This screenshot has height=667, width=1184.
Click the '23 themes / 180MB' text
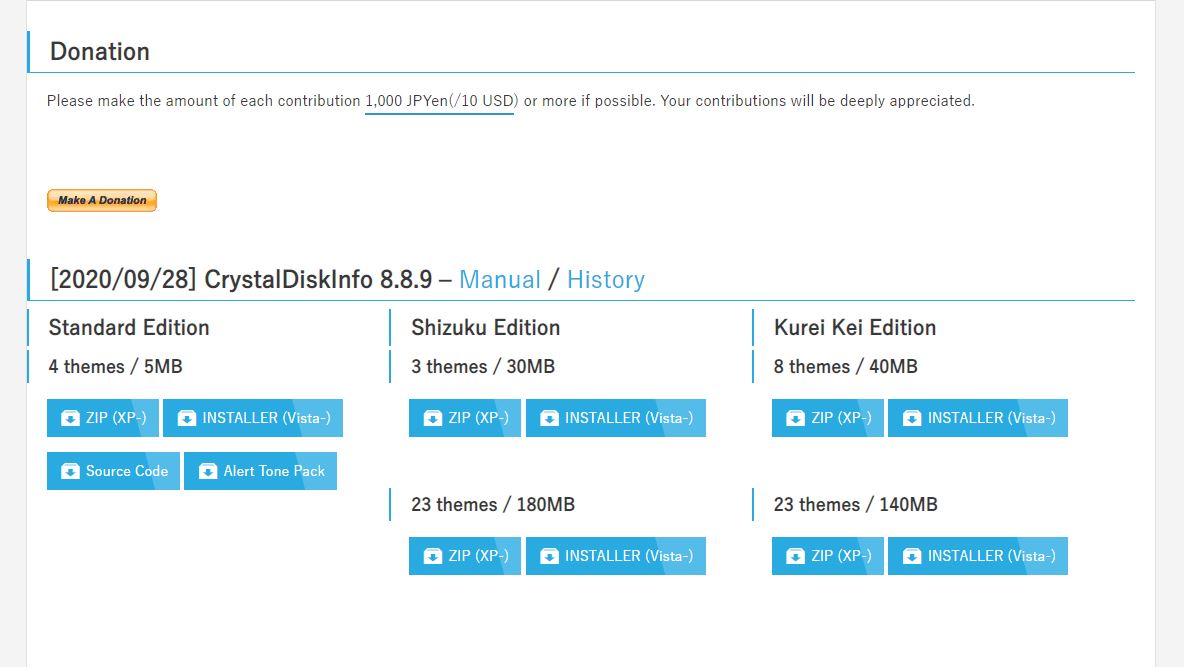pyautogui.click(x=493, y=505)
